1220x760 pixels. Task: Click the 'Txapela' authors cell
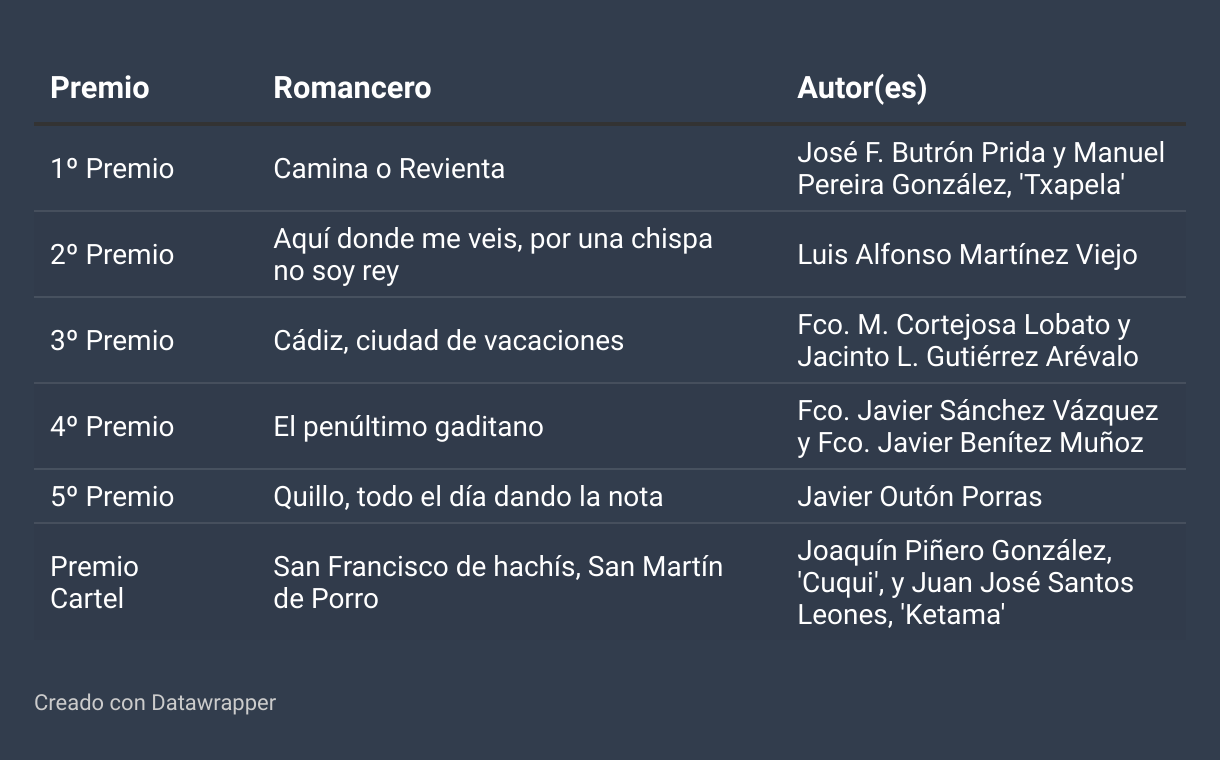(x=981, y=169)
